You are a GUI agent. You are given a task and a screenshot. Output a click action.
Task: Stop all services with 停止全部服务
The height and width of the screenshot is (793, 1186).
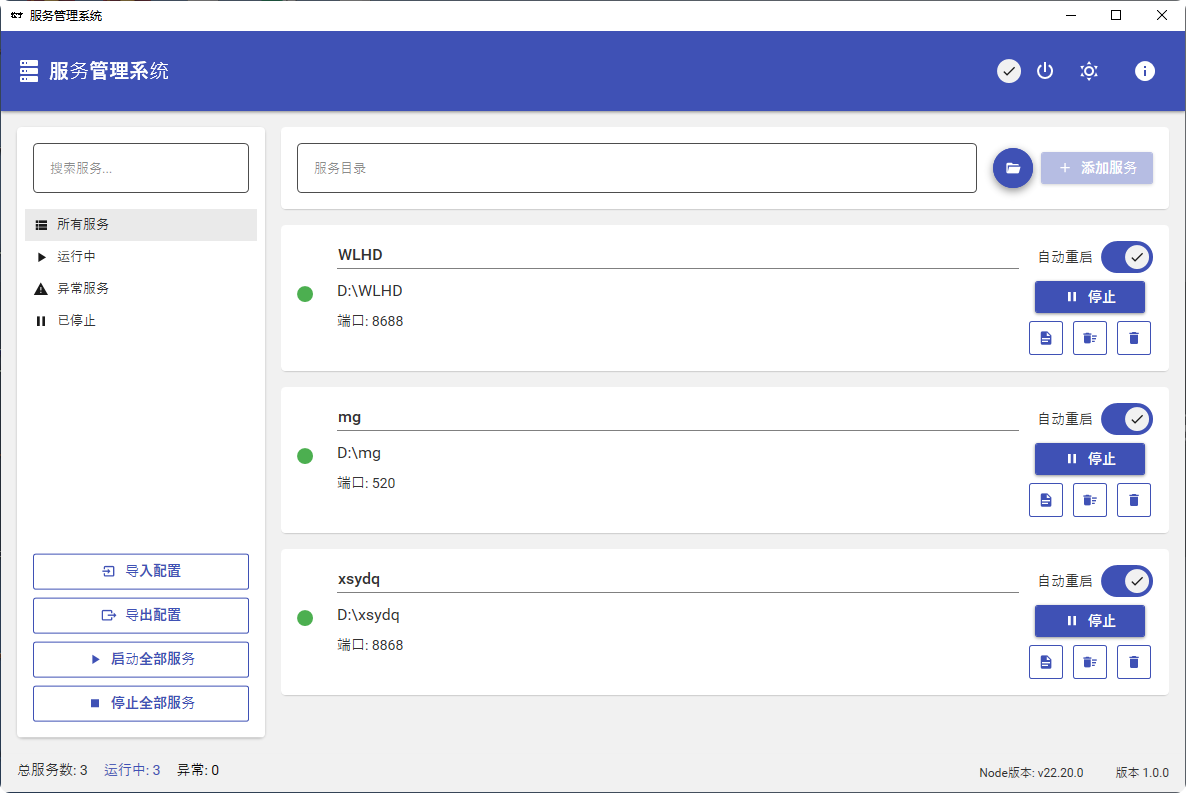141,703
